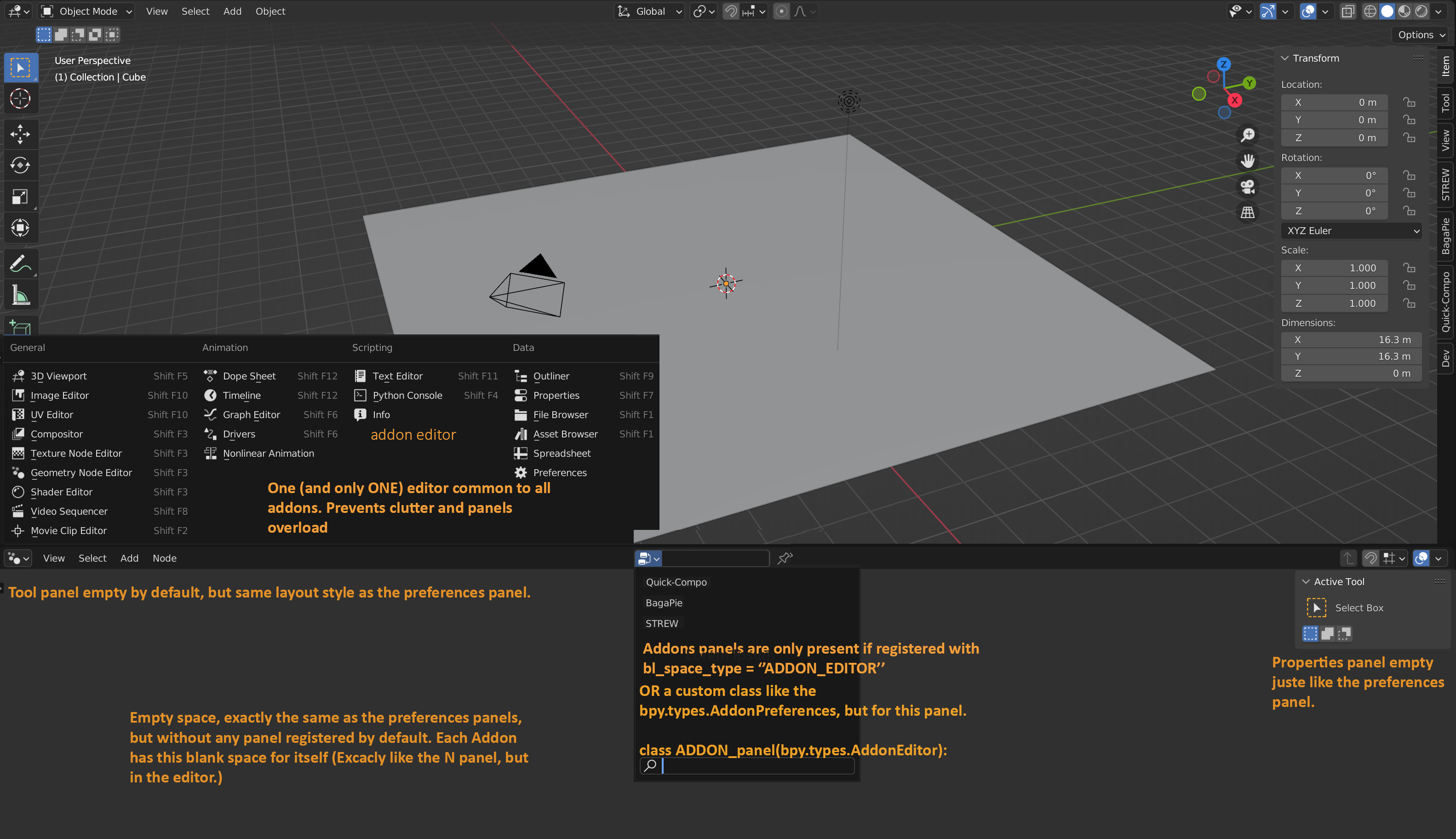1456x839 pixels.
Task: Choose STREW in addon dropdown list
Action: (661, 623)
